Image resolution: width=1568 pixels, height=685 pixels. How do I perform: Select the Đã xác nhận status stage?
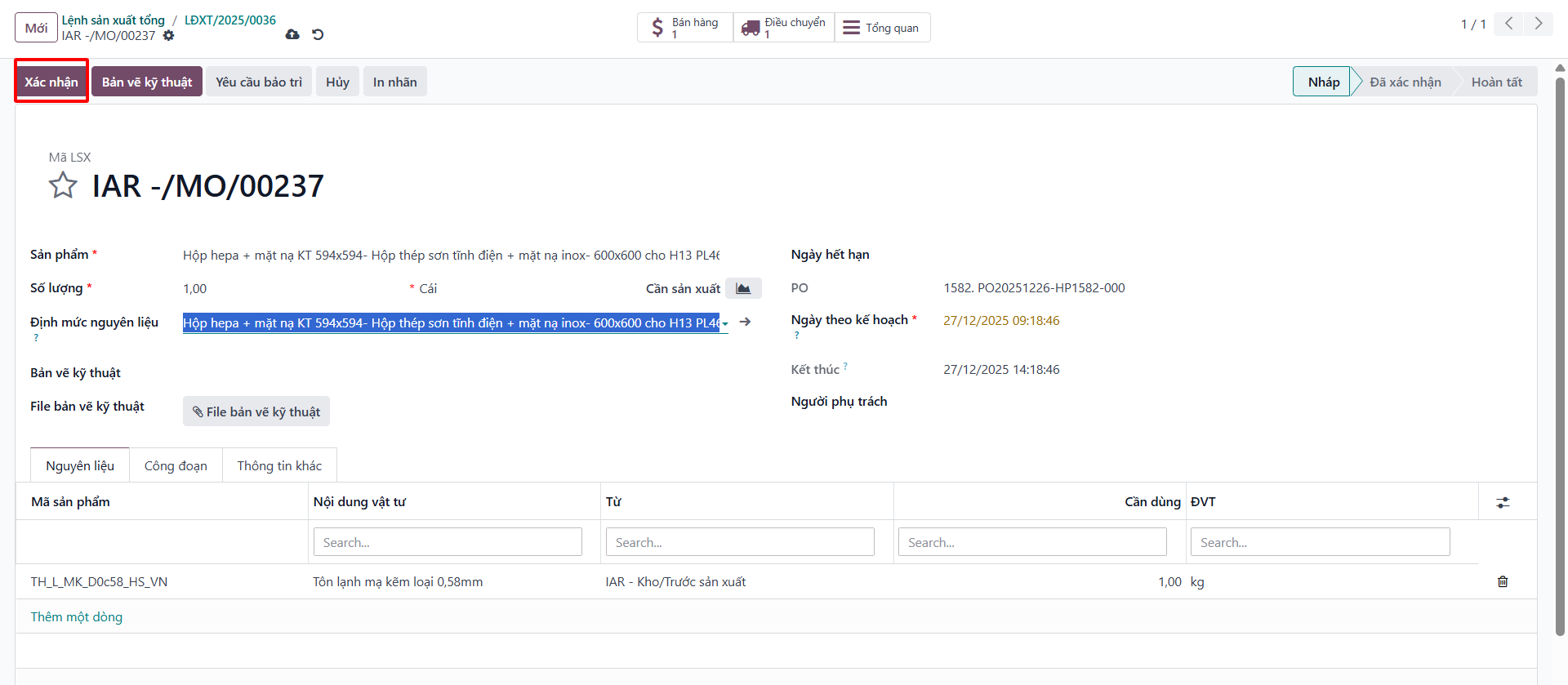1405,82
